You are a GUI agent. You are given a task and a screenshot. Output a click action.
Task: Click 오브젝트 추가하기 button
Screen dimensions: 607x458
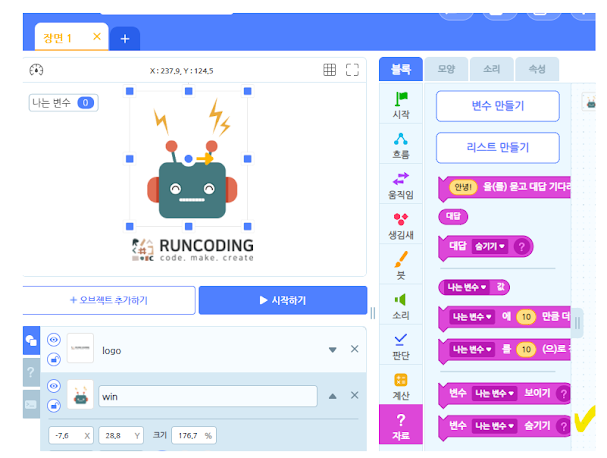pos(109,300)
